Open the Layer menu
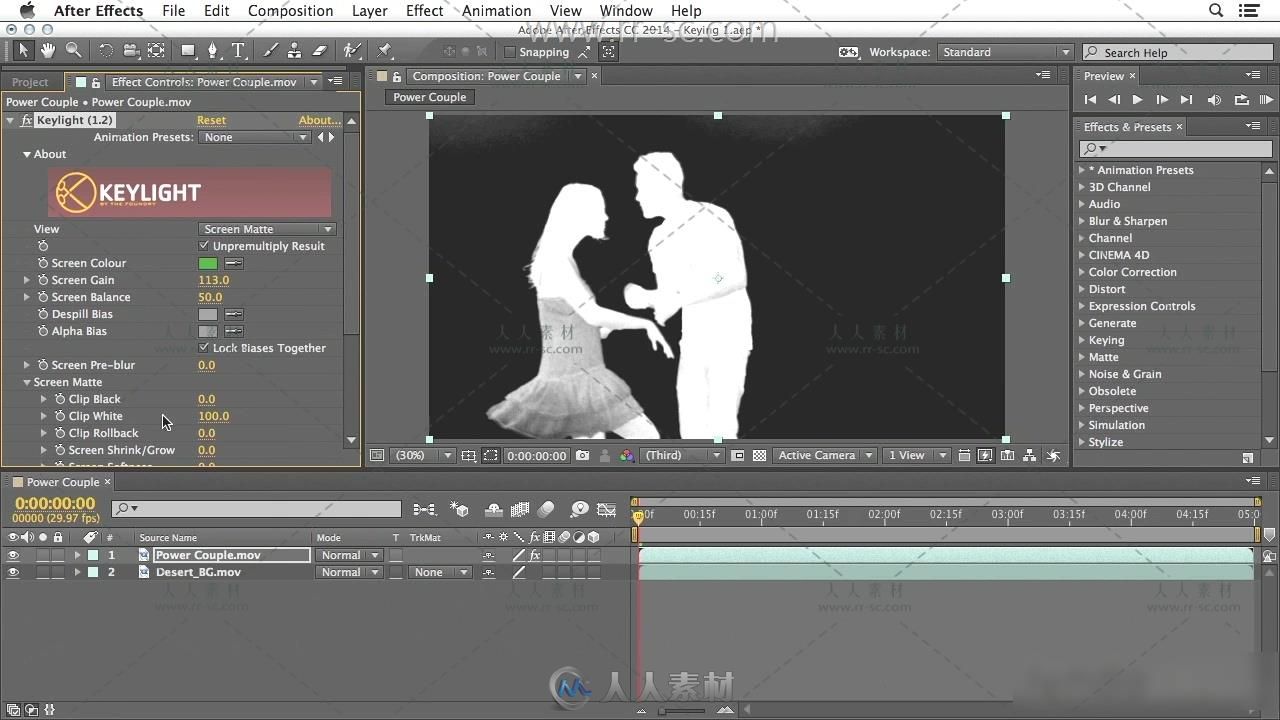The width and height of the screenshot is (1280, 720). coord(369,10)
